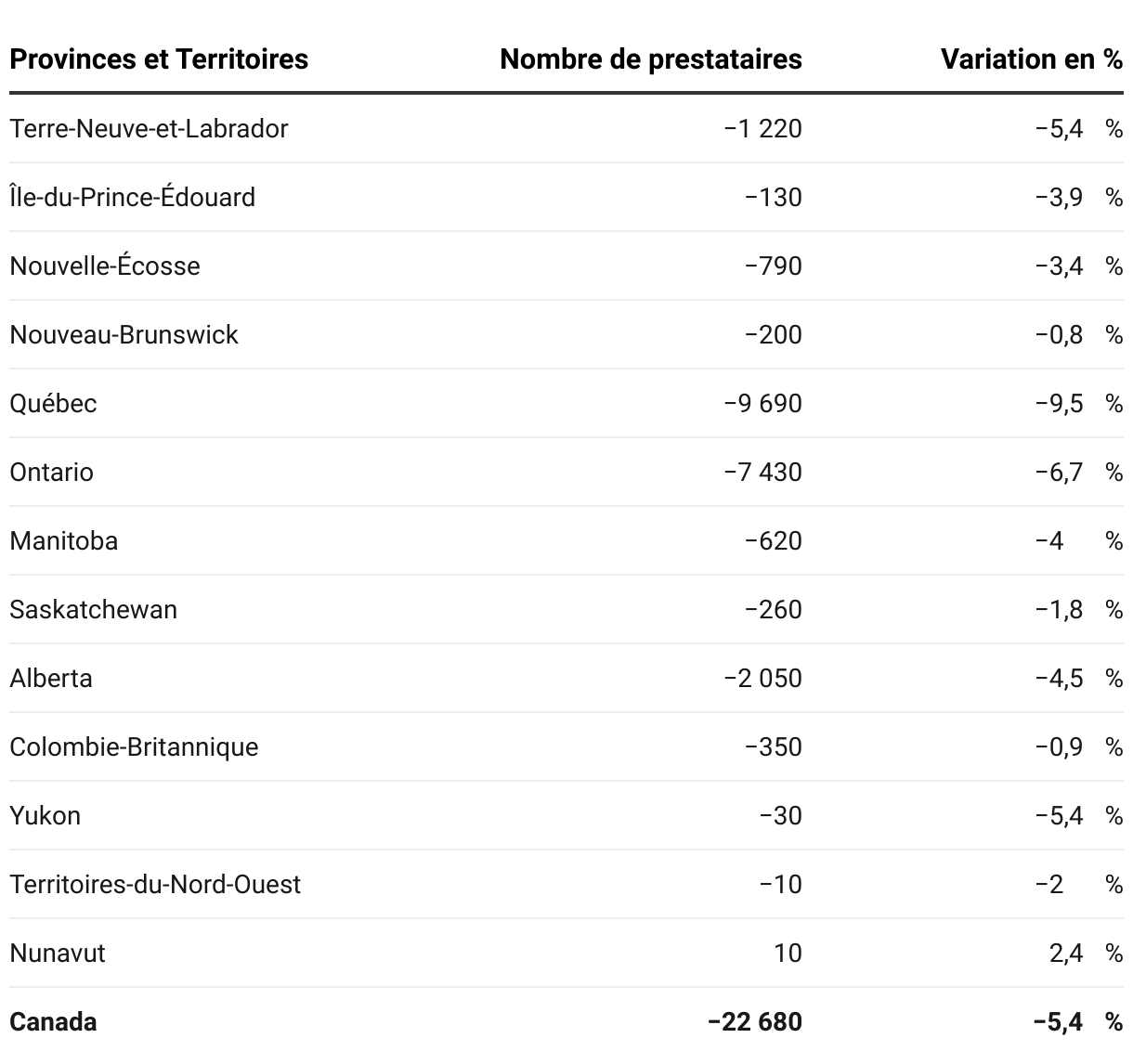This screenshot has height=1064, width=1133.
Task: Select the Nunavut variation value 2,4
Action: click(x=1066, y=953)
